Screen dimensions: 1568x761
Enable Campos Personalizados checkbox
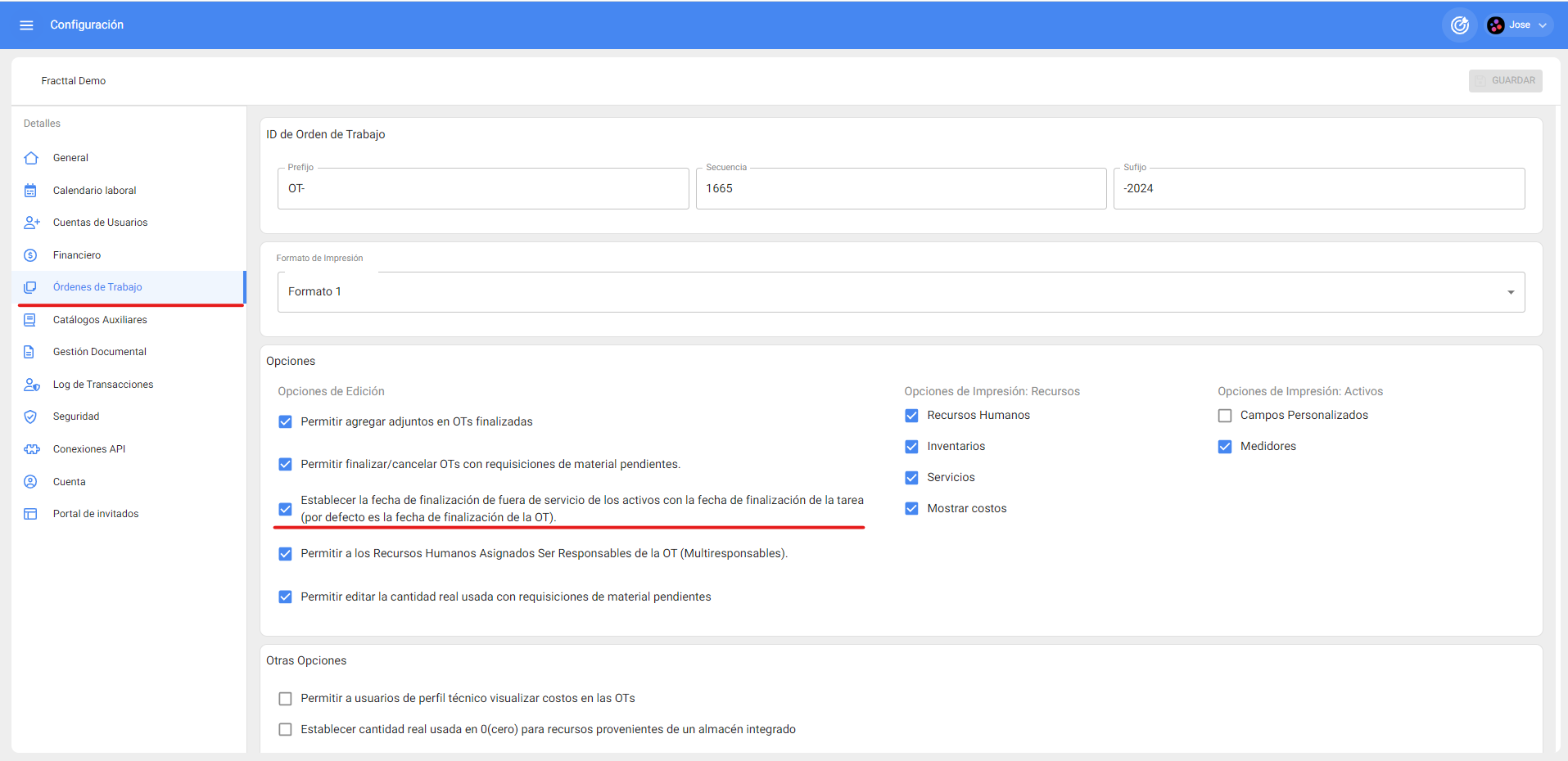(x=1225, y=416)
